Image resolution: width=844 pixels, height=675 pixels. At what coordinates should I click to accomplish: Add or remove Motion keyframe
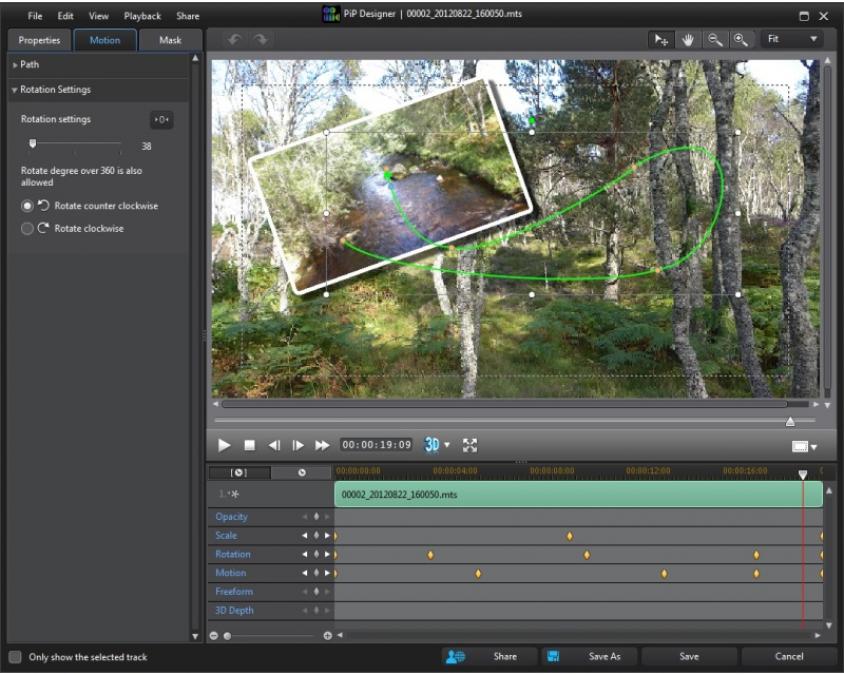tap(316, 573)
